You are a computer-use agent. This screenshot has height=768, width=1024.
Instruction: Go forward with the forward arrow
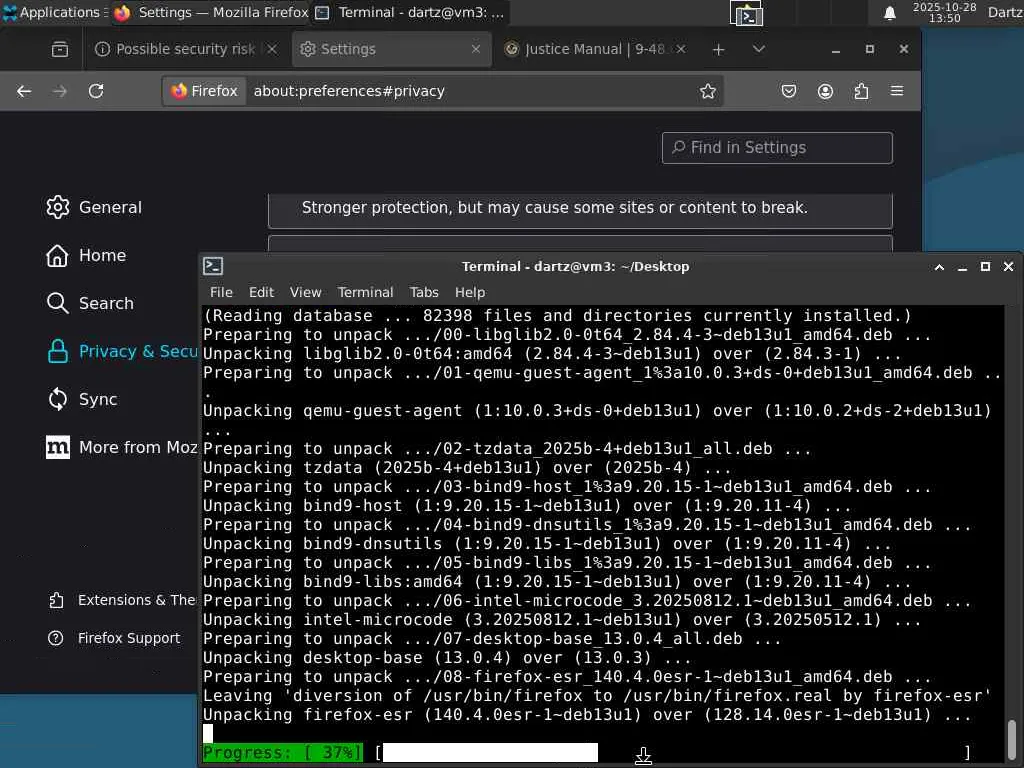point(59,91)
